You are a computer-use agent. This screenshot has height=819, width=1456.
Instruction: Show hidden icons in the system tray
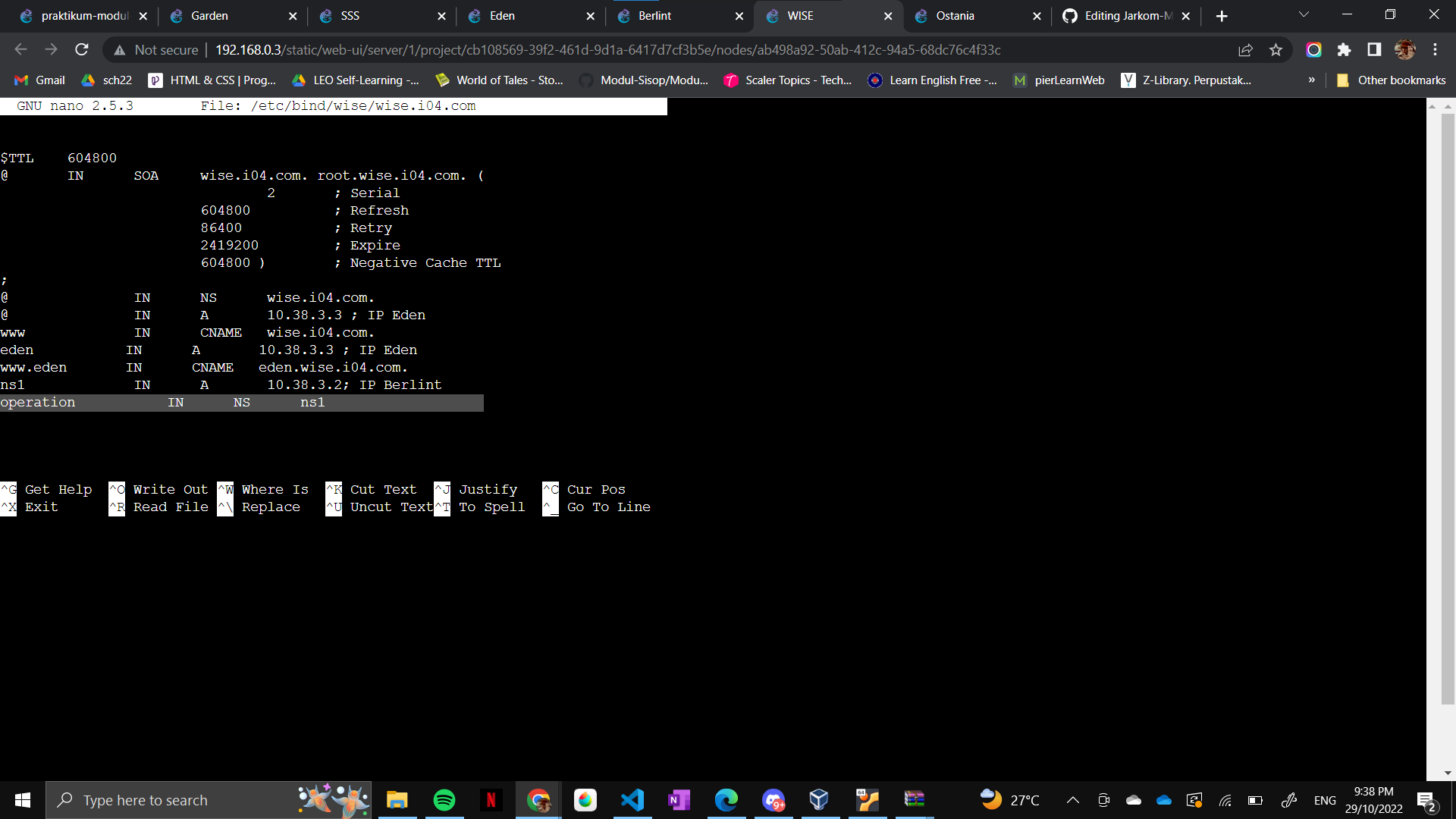point(1073,799)
